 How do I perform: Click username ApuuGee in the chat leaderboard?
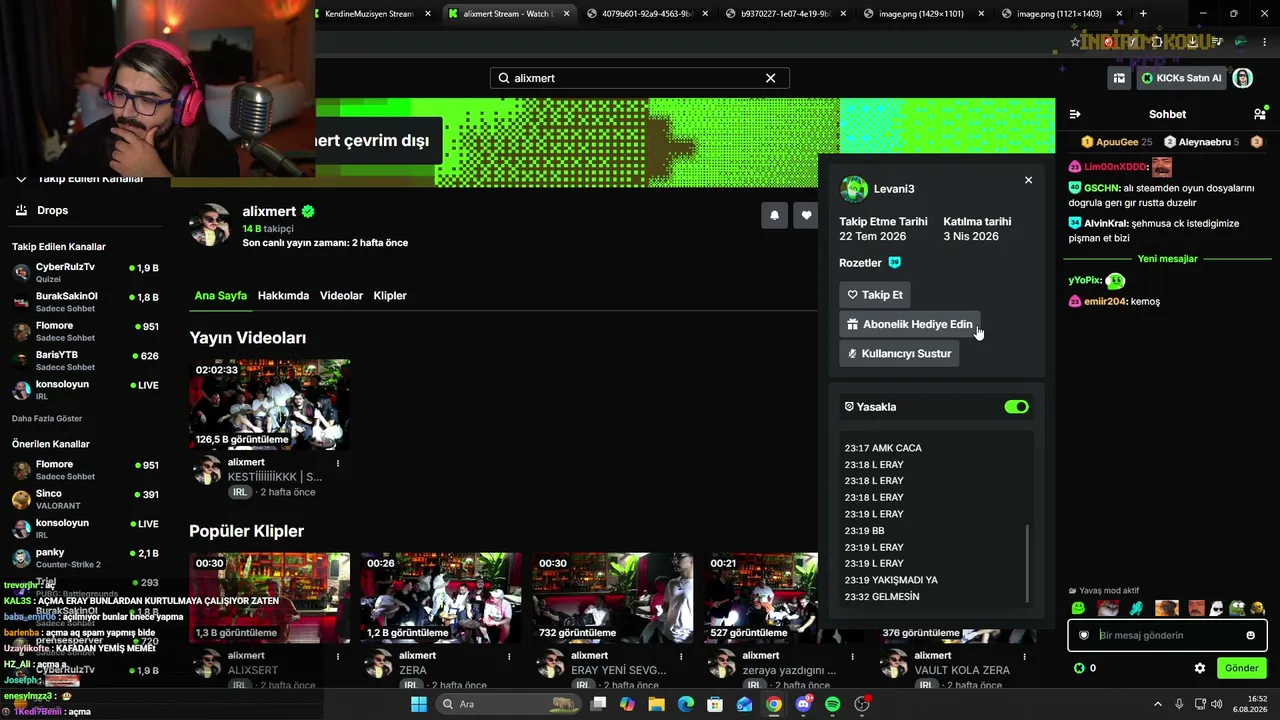1117,142
